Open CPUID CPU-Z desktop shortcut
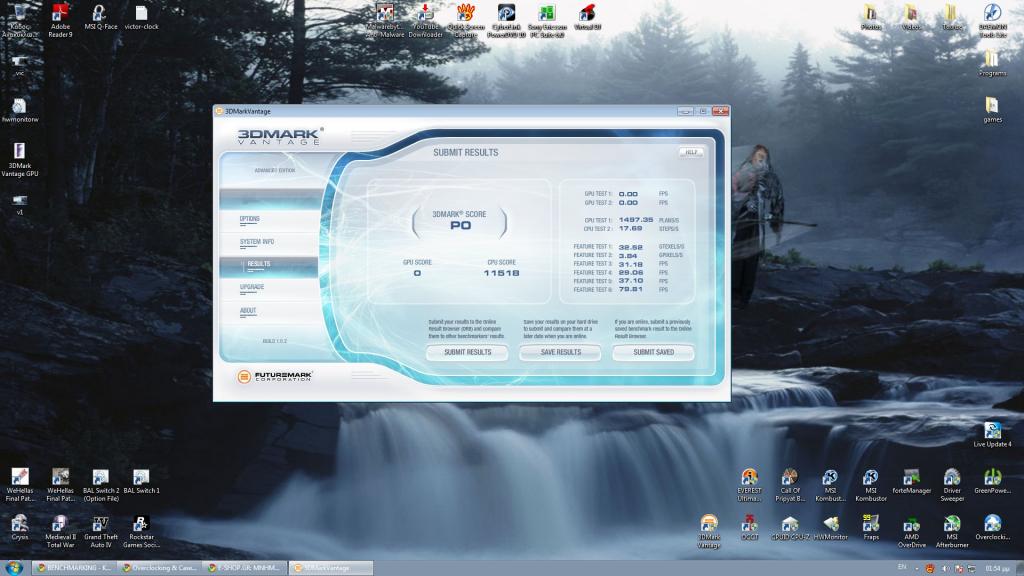 pyautogui.click(x=790, y=528)
